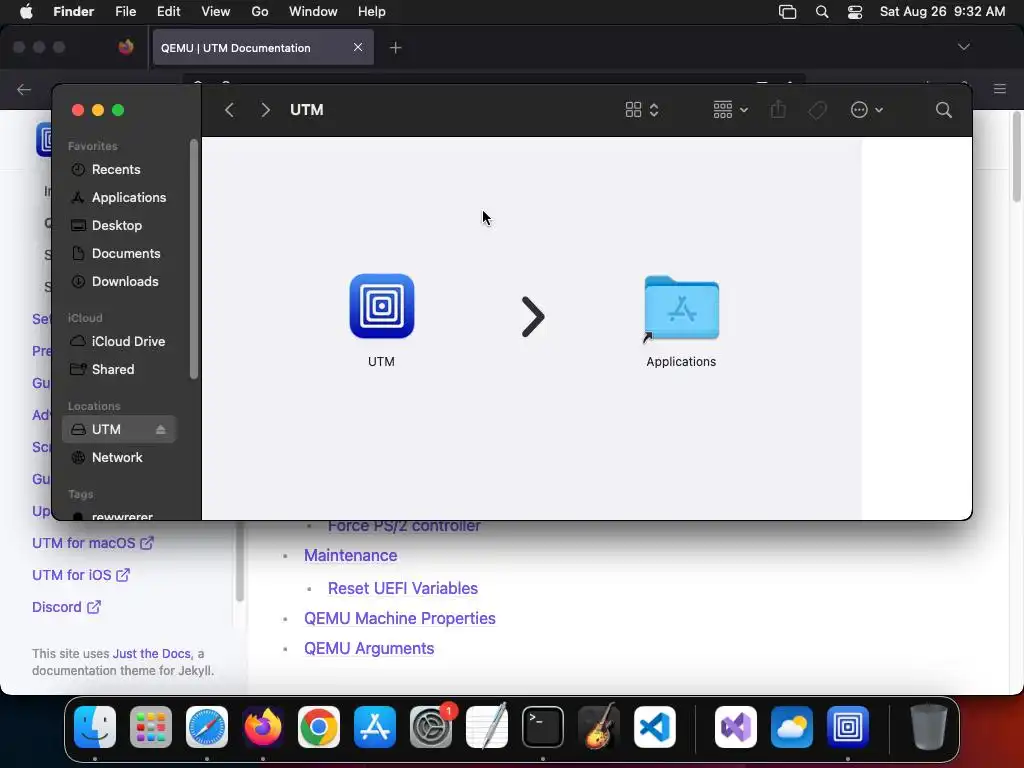Click the Share icon in Finder toolbar

tap(778, 110)
